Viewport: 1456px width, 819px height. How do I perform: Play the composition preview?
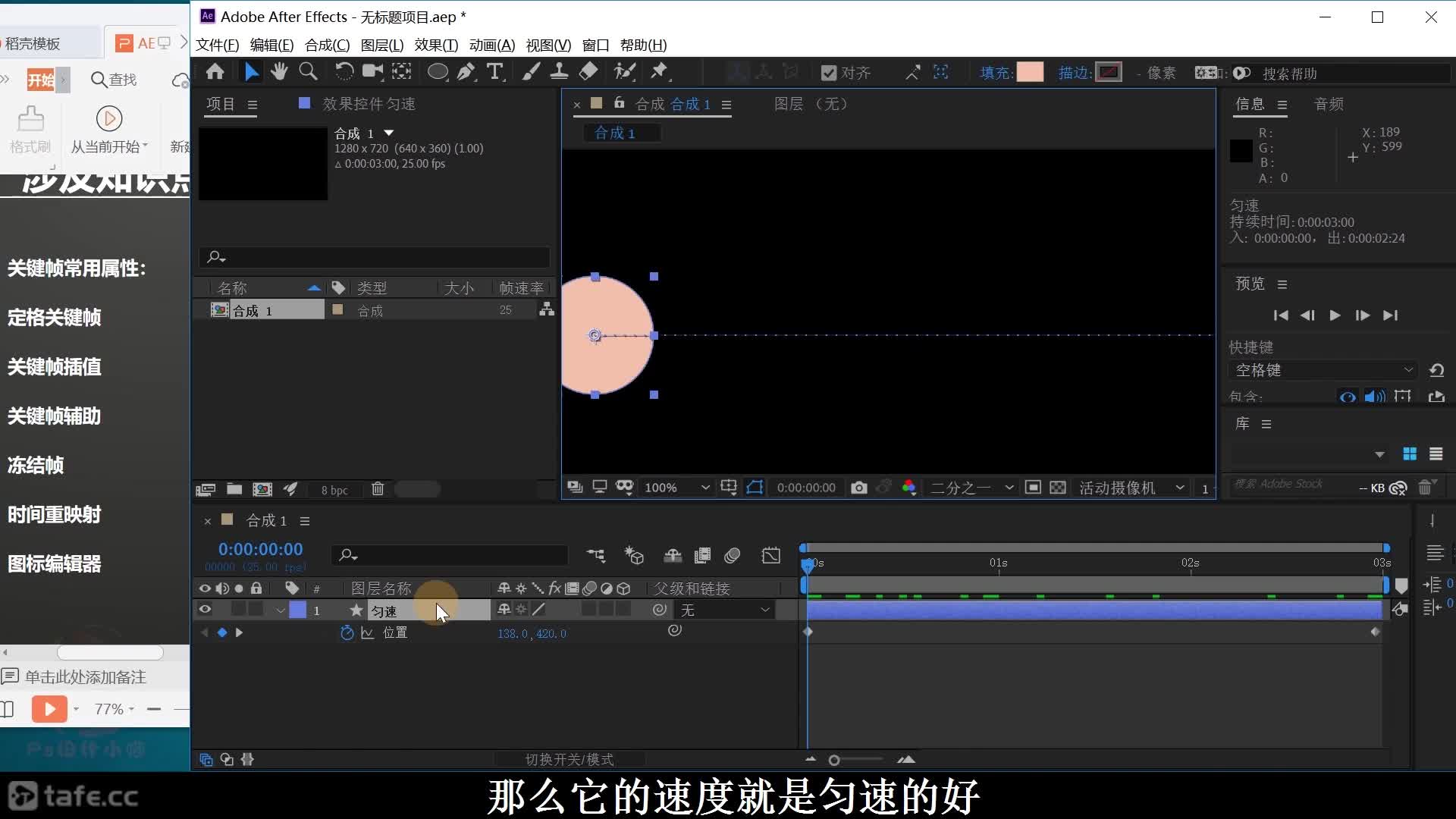pyautogui.click(x=1335, y=315)
